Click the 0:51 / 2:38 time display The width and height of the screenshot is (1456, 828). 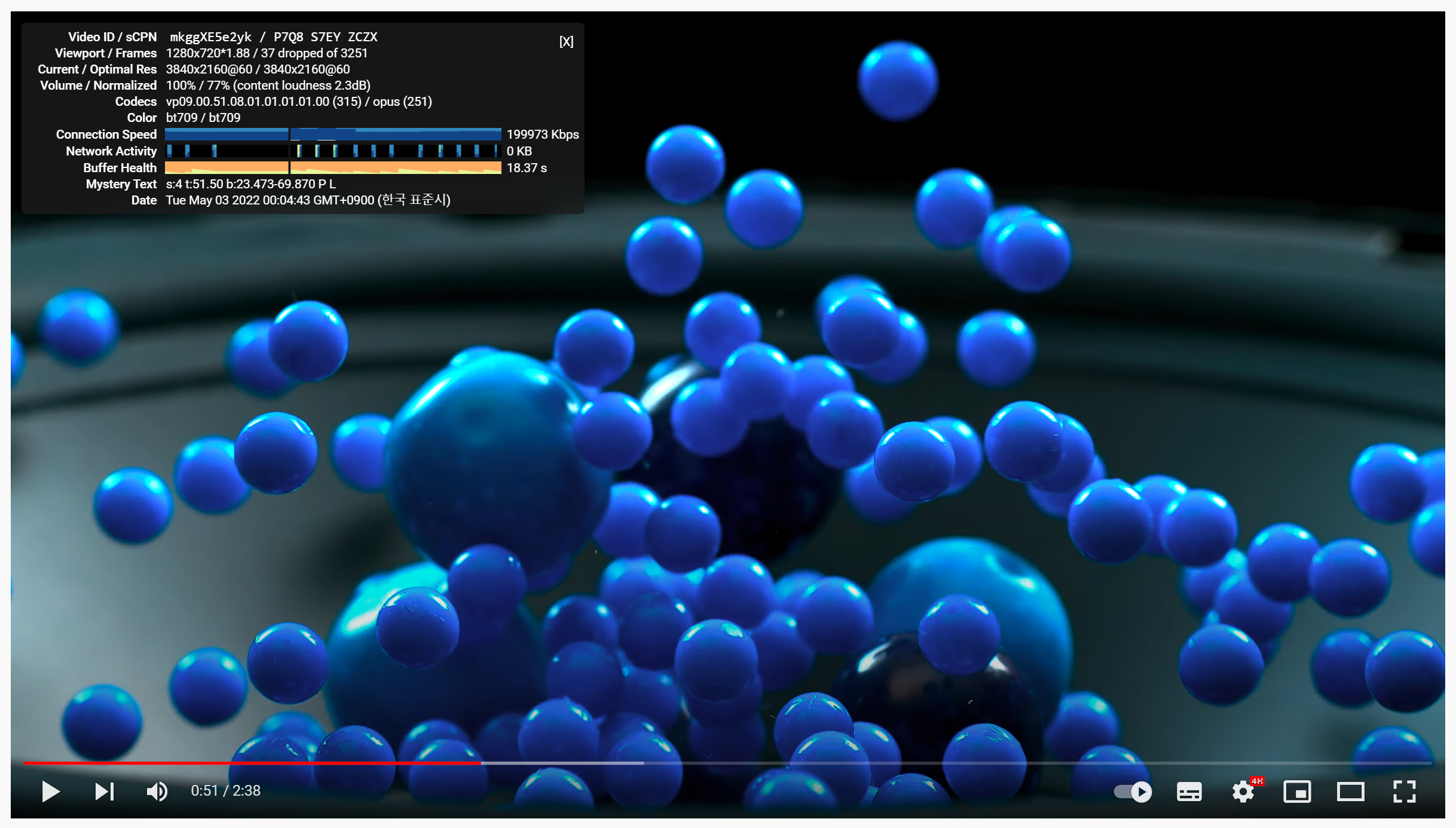click(x=225, y=791)
